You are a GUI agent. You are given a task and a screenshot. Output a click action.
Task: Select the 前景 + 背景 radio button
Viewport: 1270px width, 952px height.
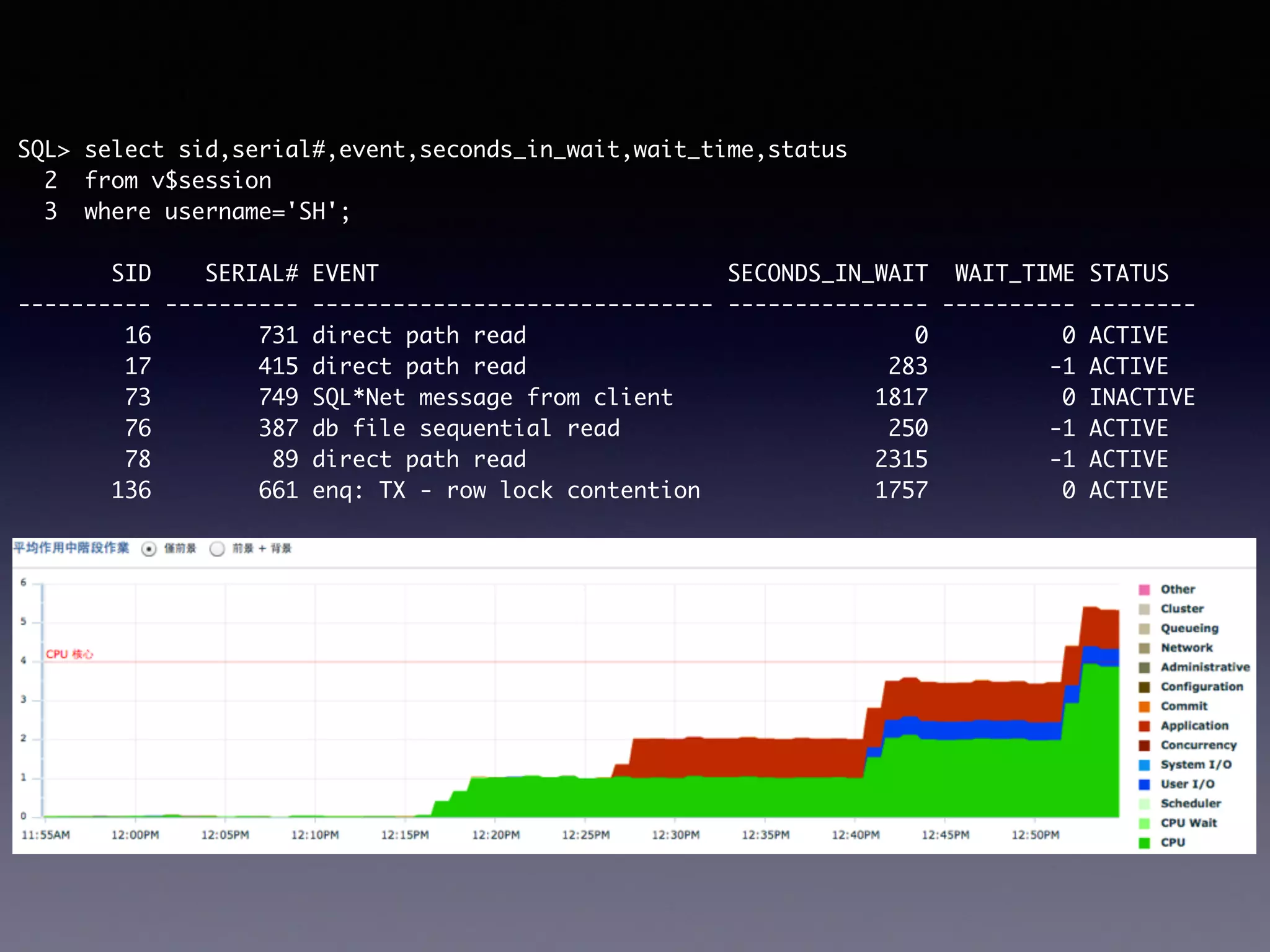pos(217,549)
